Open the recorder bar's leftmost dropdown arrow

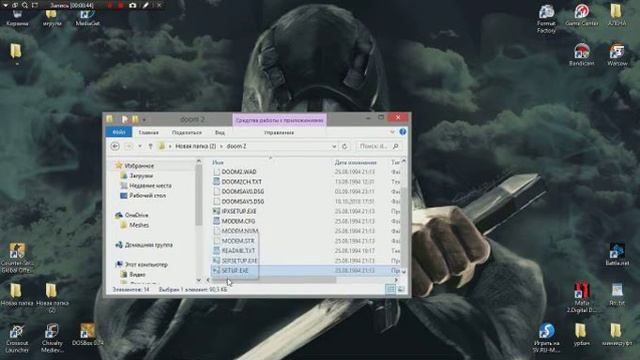[x=5, y=5]
